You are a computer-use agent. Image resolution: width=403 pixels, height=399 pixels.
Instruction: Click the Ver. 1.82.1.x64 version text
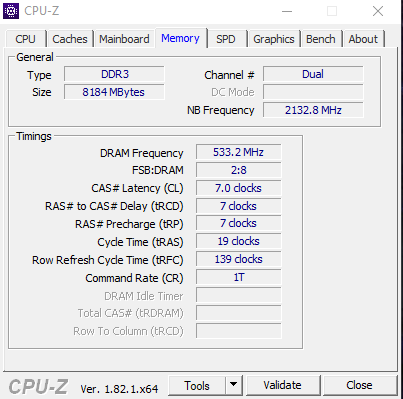(119, 389)
